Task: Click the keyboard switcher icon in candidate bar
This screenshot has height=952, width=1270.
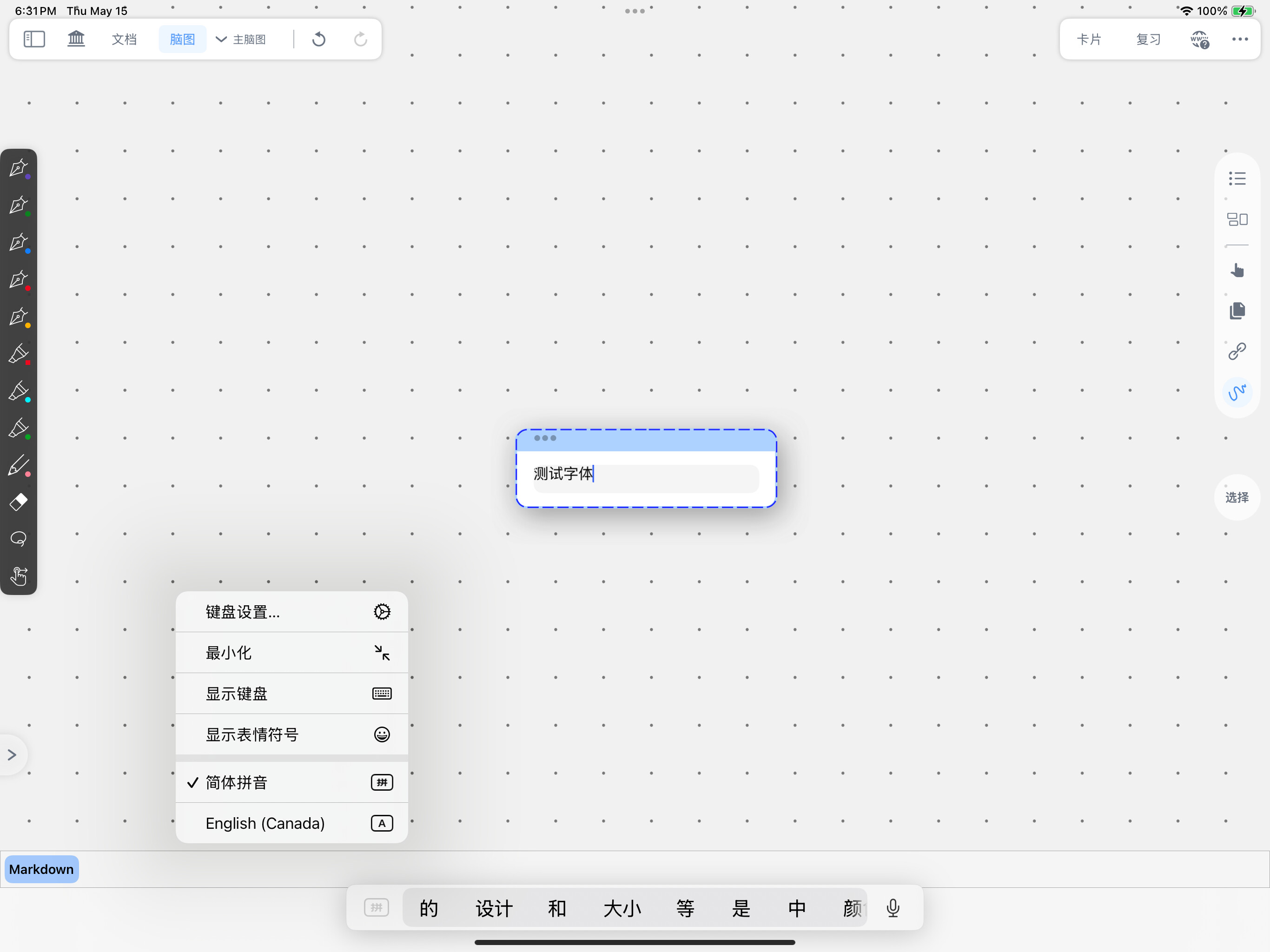Action: 377,908
